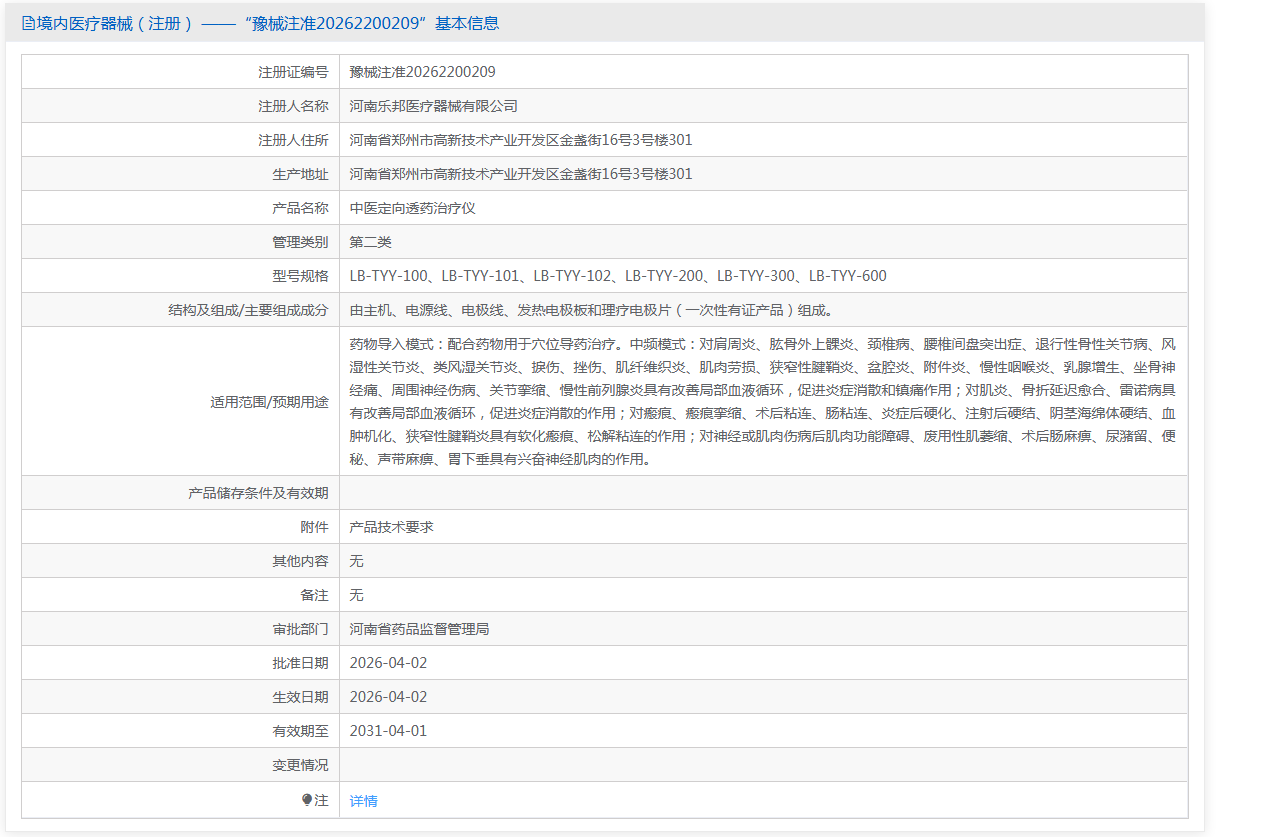Click the 注册证编号 label
The height and width of the screenshot is (837, 1263).
click(293, 72)
